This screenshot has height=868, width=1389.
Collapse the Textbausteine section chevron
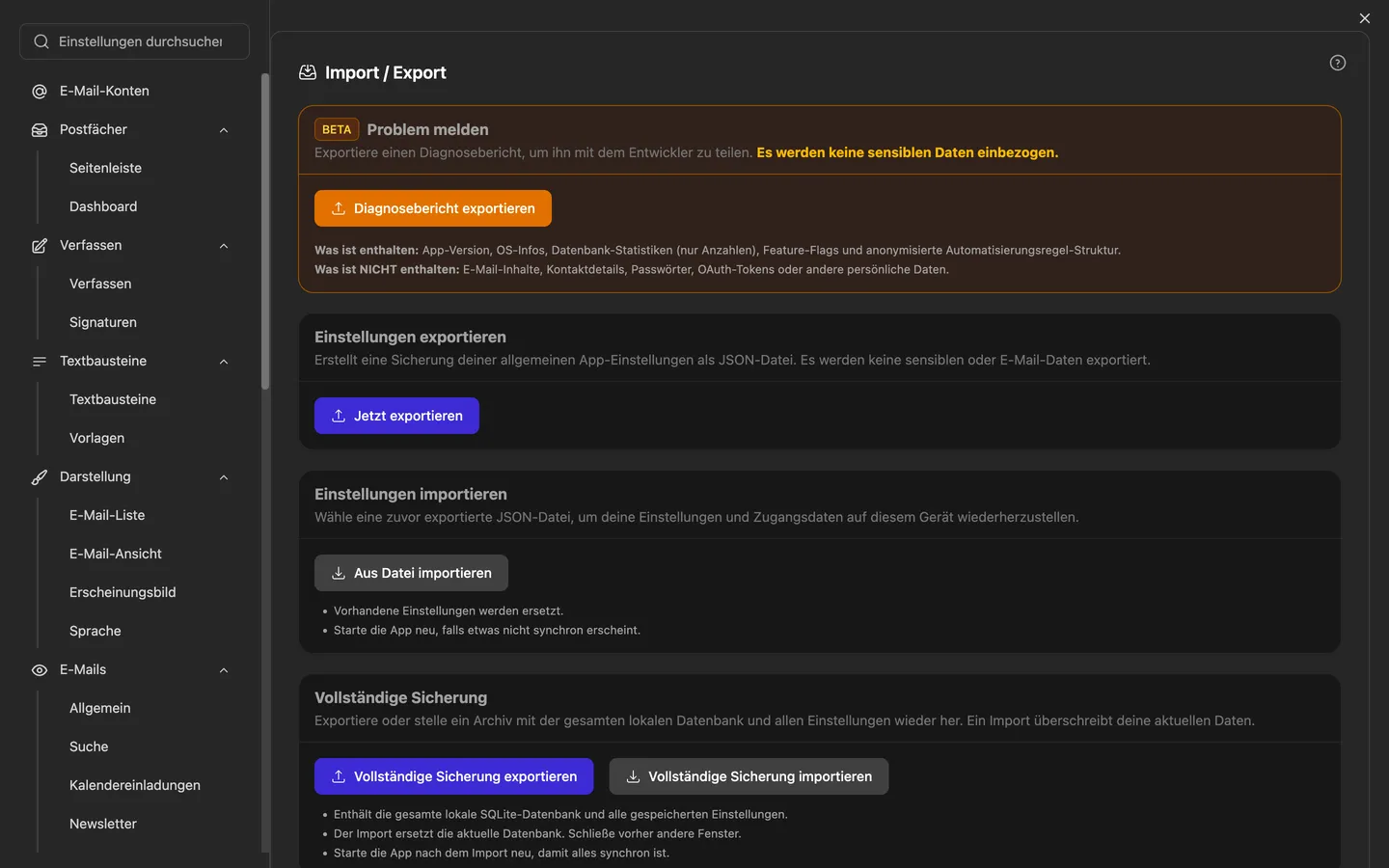click(224, 362)
